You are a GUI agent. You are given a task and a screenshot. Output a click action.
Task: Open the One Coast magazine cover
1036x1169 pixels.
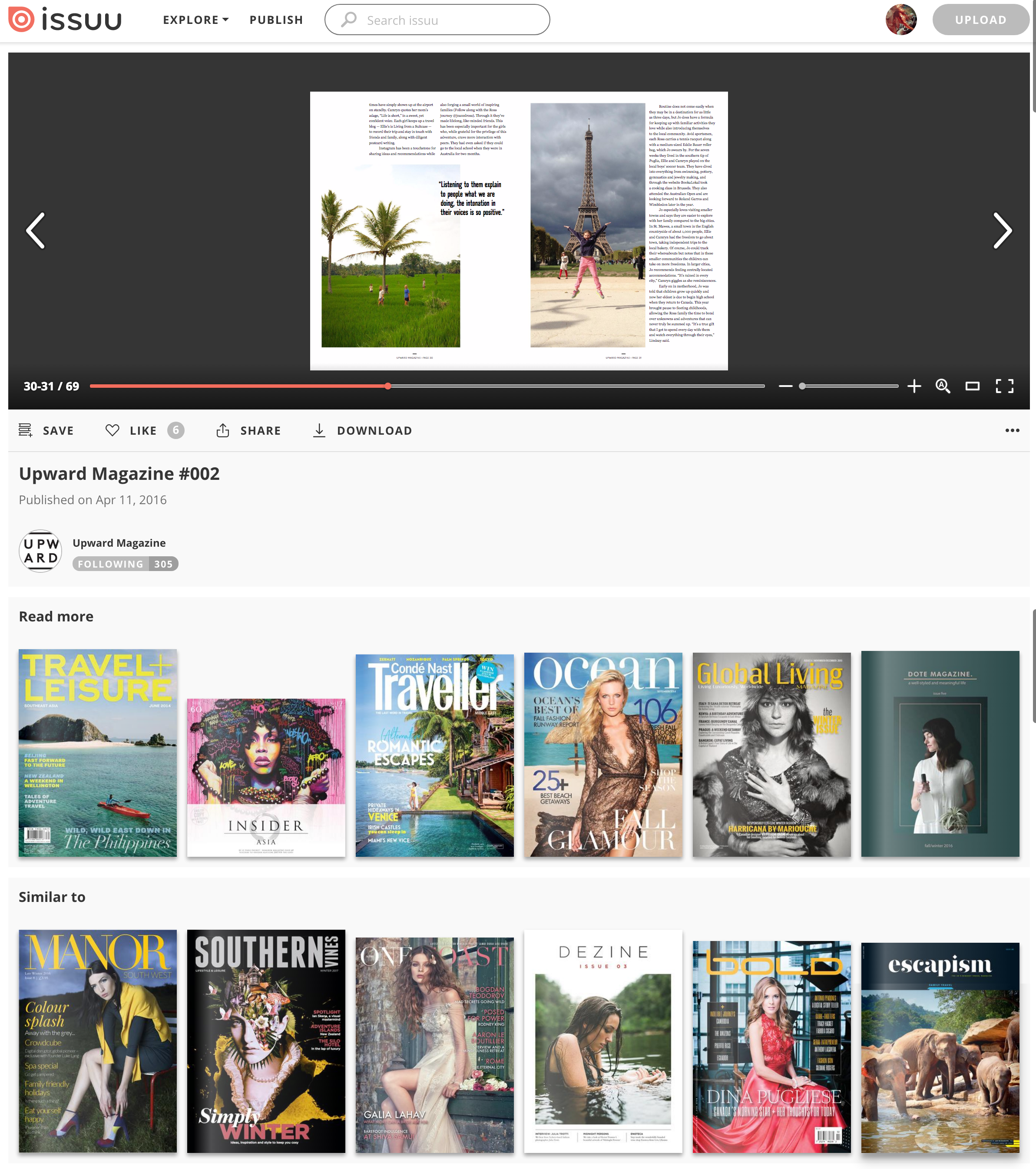pyautogui.click(x=435, y=1045)
